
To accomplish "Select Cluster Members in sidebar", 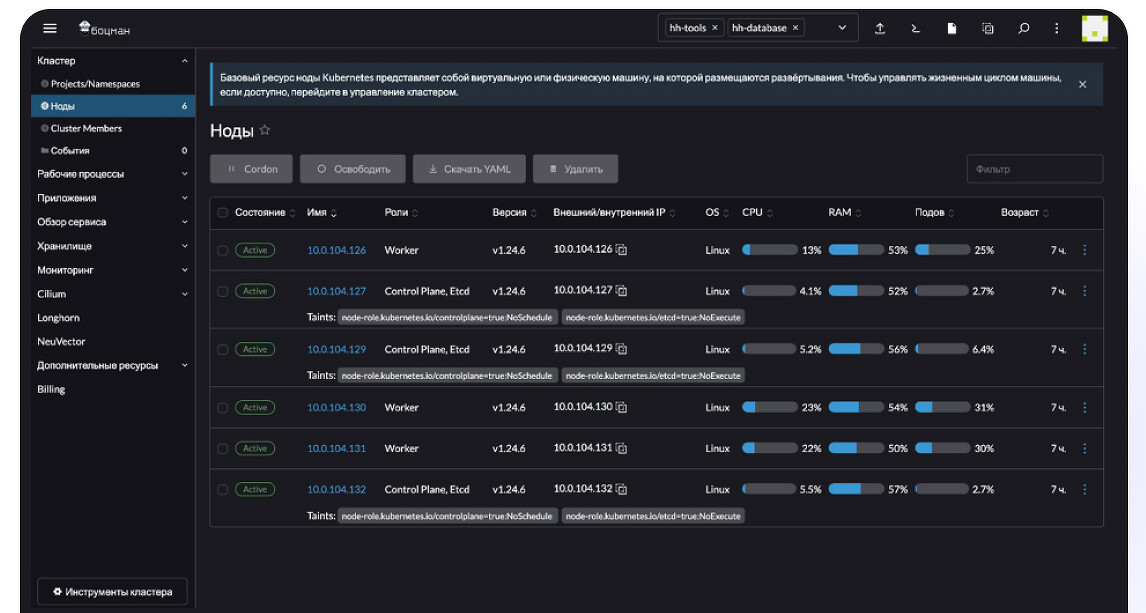I will pos(86,128).
